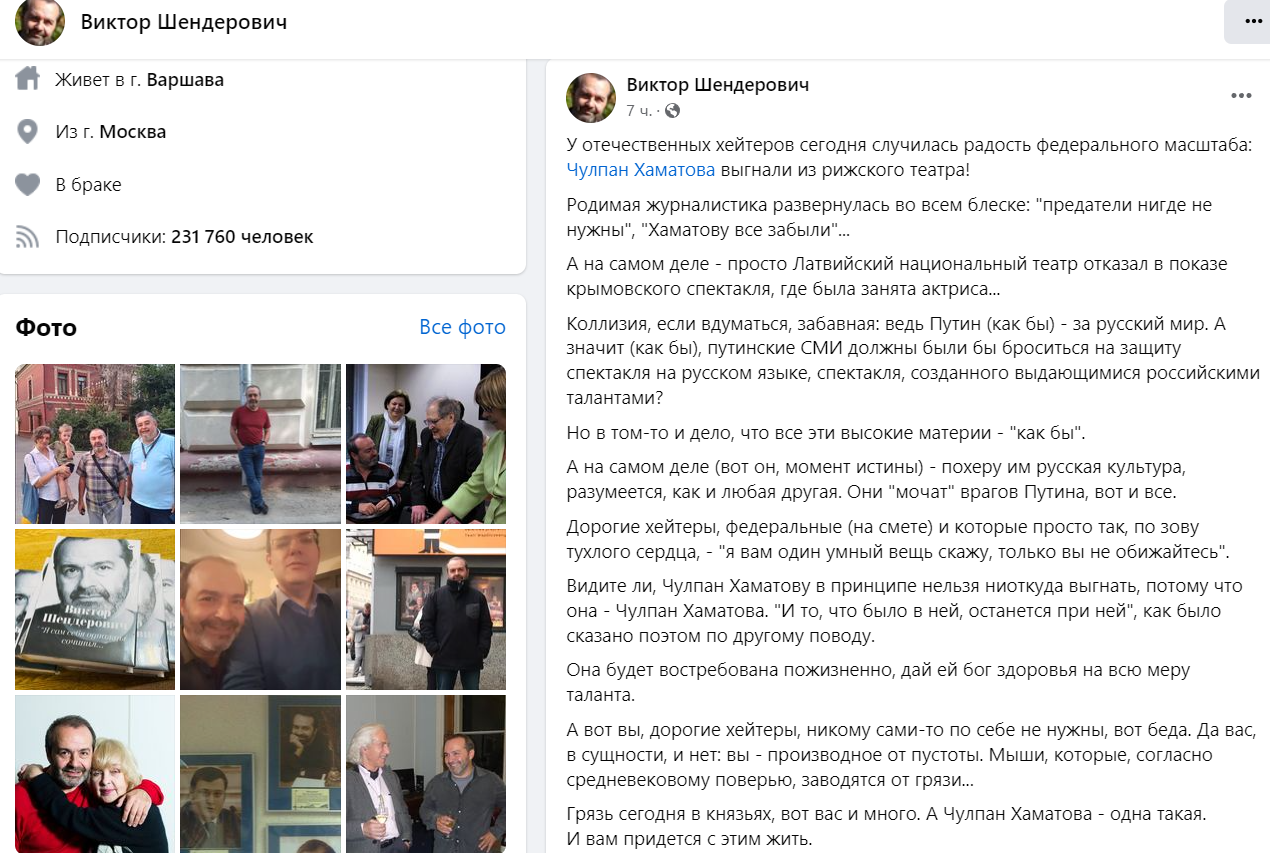Open photo of man in red shirt
1270x853 pixels.
(260, 444)
